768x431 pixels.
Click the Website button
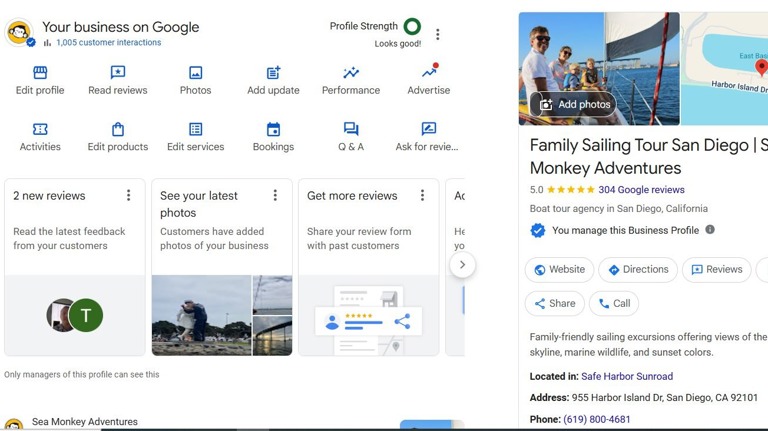(x=559, y=269)
